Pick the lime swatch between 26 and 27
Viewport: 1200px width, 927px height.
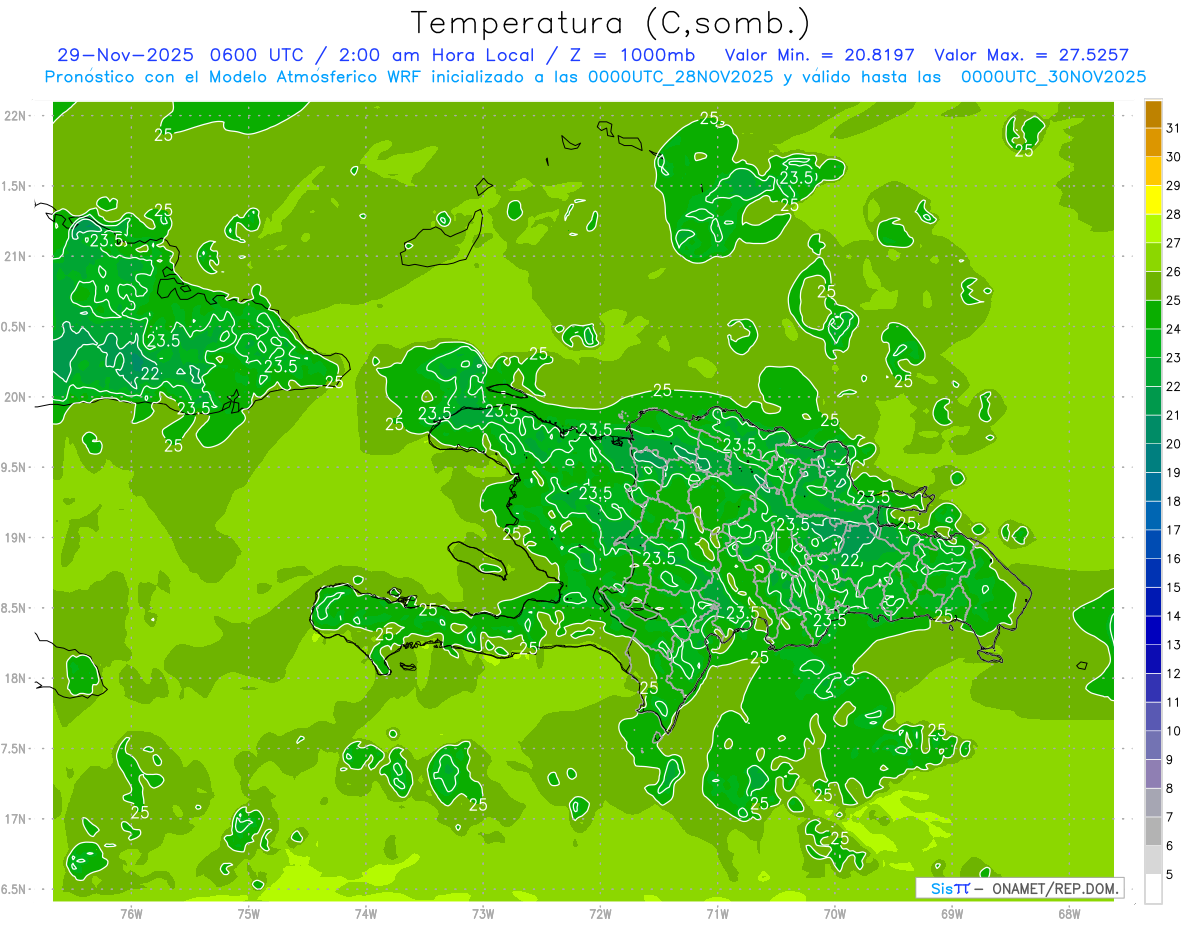tap(1153, 257)
